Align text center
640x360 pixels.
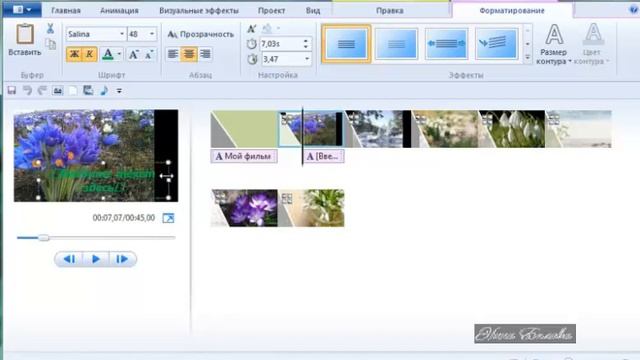coord(189,53)
